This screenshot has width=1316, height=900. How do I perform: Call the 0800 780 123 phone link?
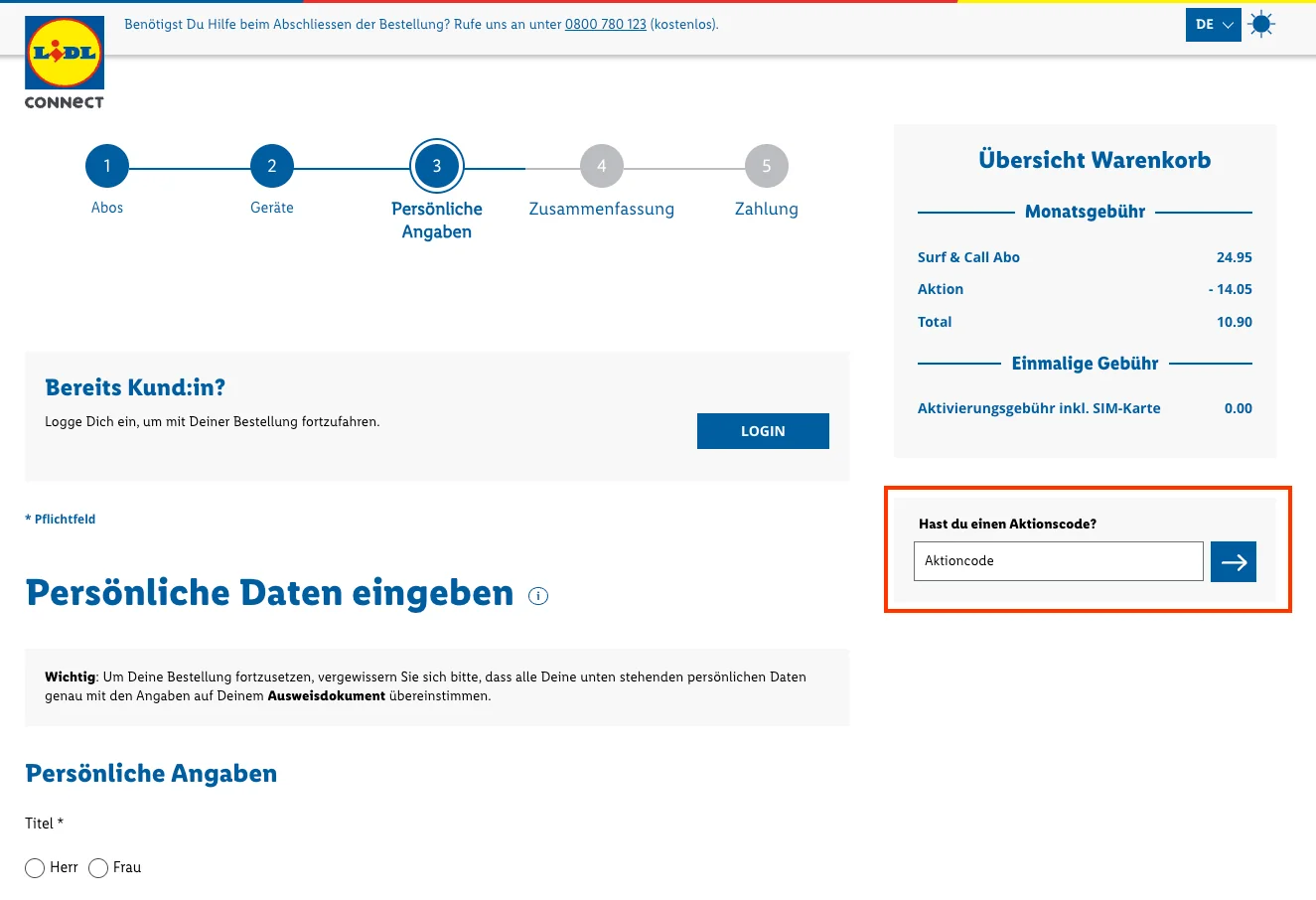click(606, 24)
